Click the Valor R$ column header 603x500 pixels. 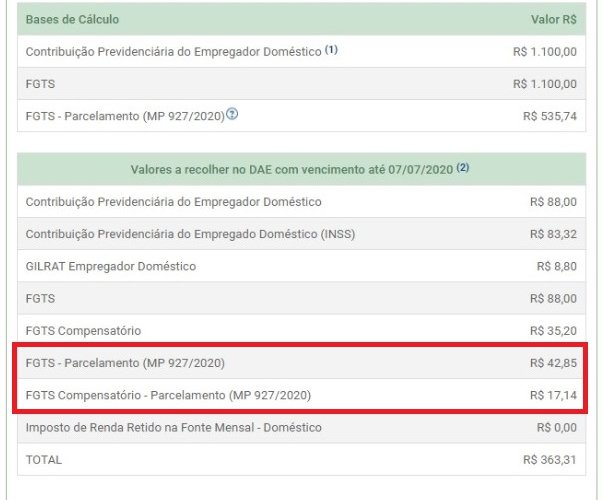pyautogui.click(x=553, y=19)
